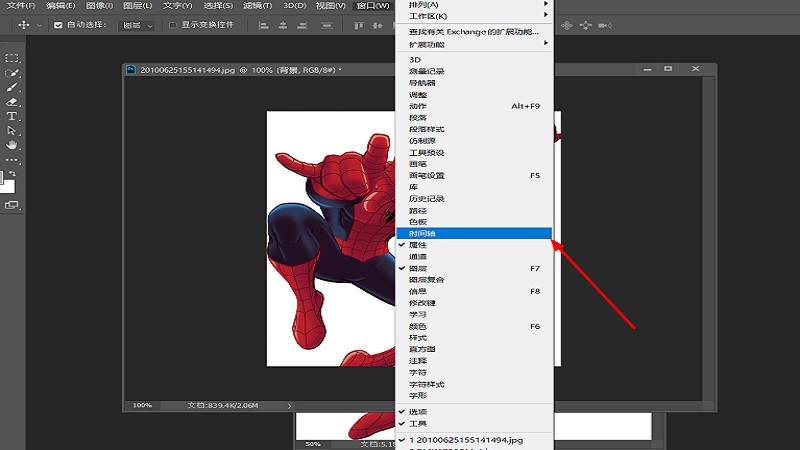Open 滤镜(T) menu
The height and width of the screenshot is (450, 800).
point(257,6)
